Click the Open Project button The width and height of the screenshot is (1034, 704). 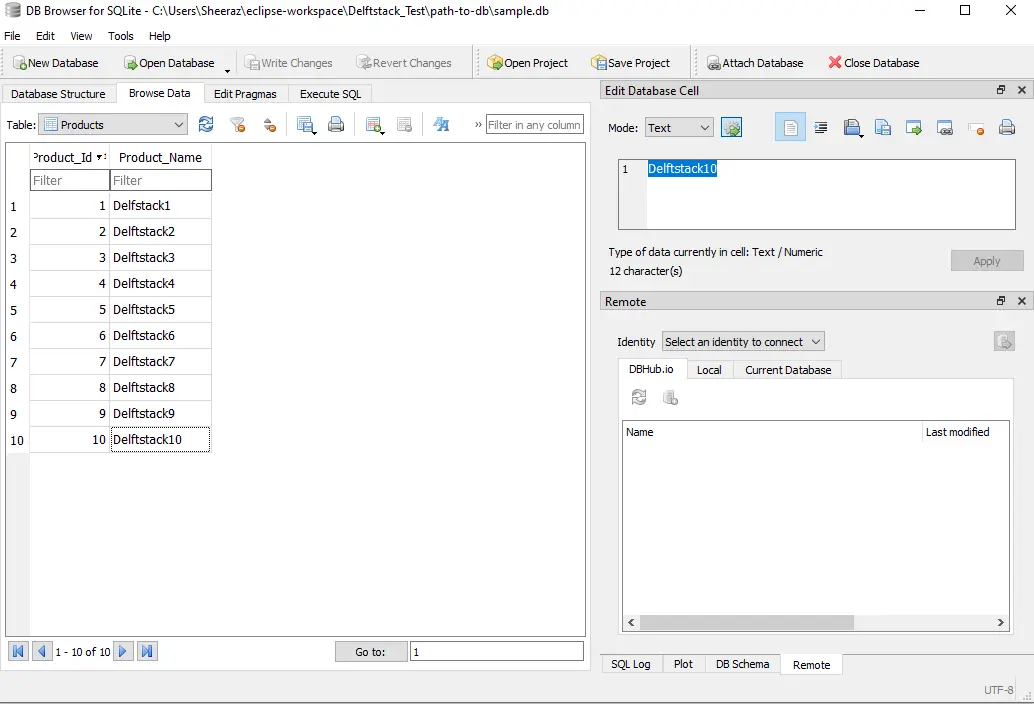pyautogui.click(x=527, y=63)
